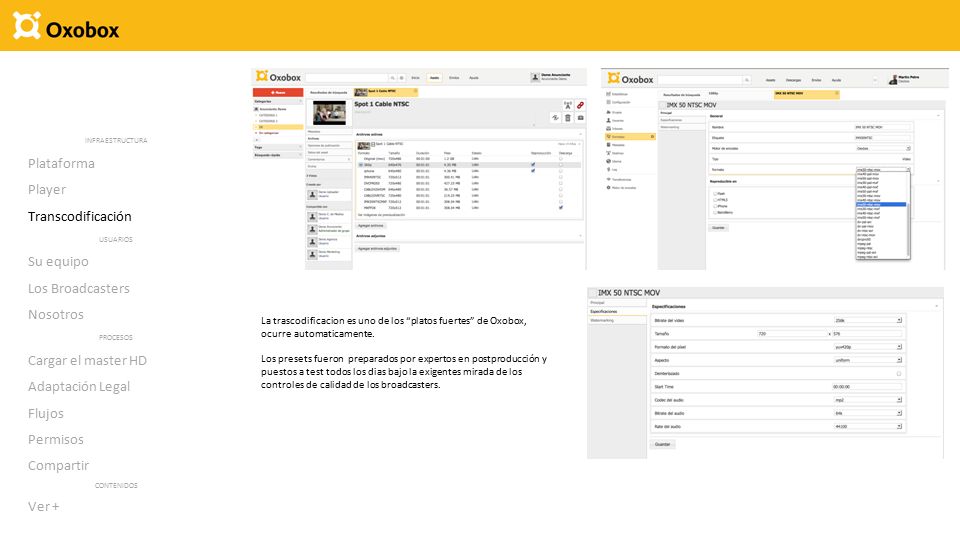Open the Codec del audio dropdown

coord(868,400)
